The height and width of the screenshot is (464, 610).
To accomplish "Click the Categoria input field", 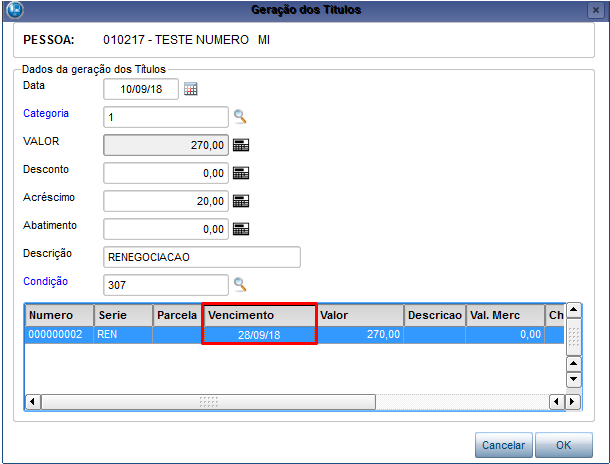I will 166,117.
